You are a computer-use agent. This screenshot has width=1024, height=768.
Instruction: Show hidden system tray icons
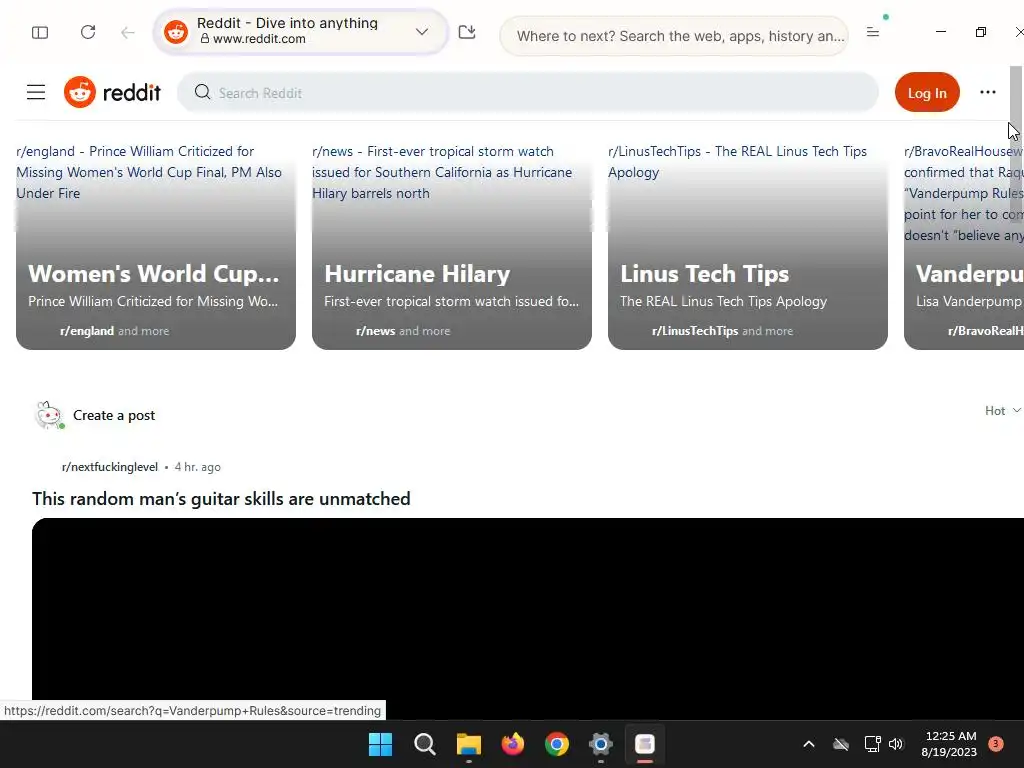click(808, 744)
